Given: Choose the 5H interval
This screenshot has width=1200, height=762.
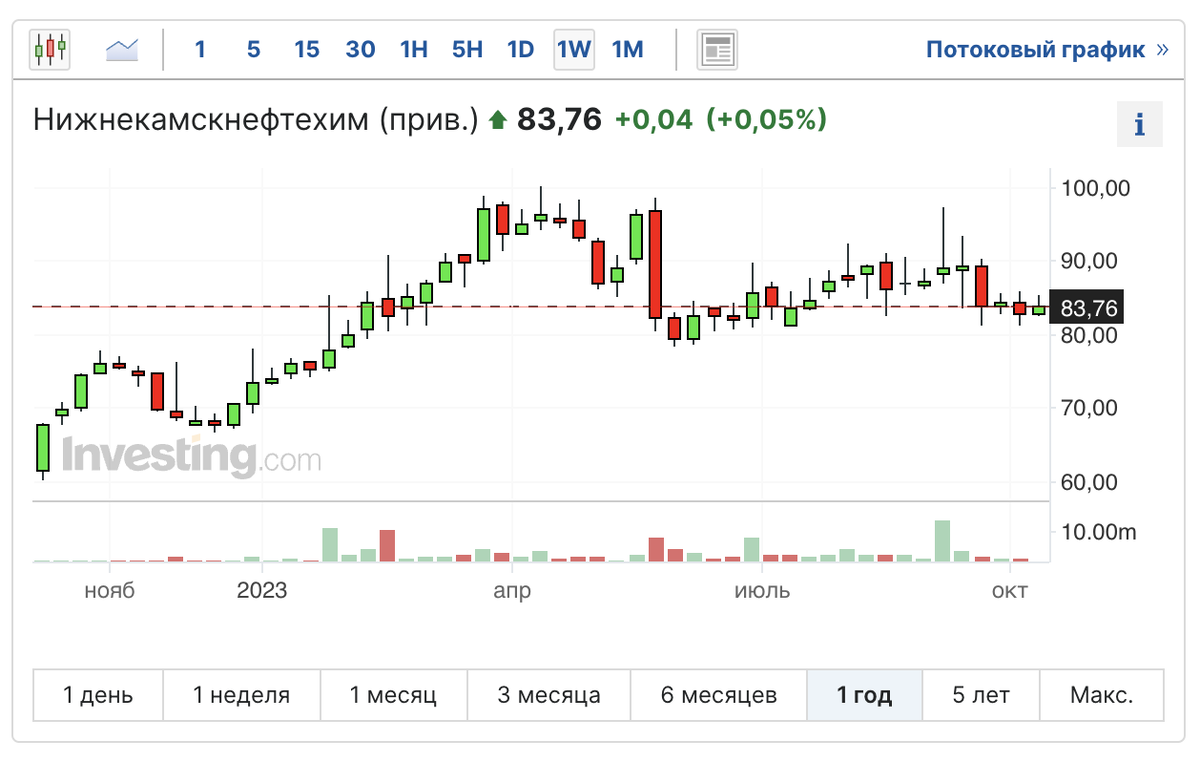Looking at the screenshot, I should pyautogui.click(x=467, y=49).
